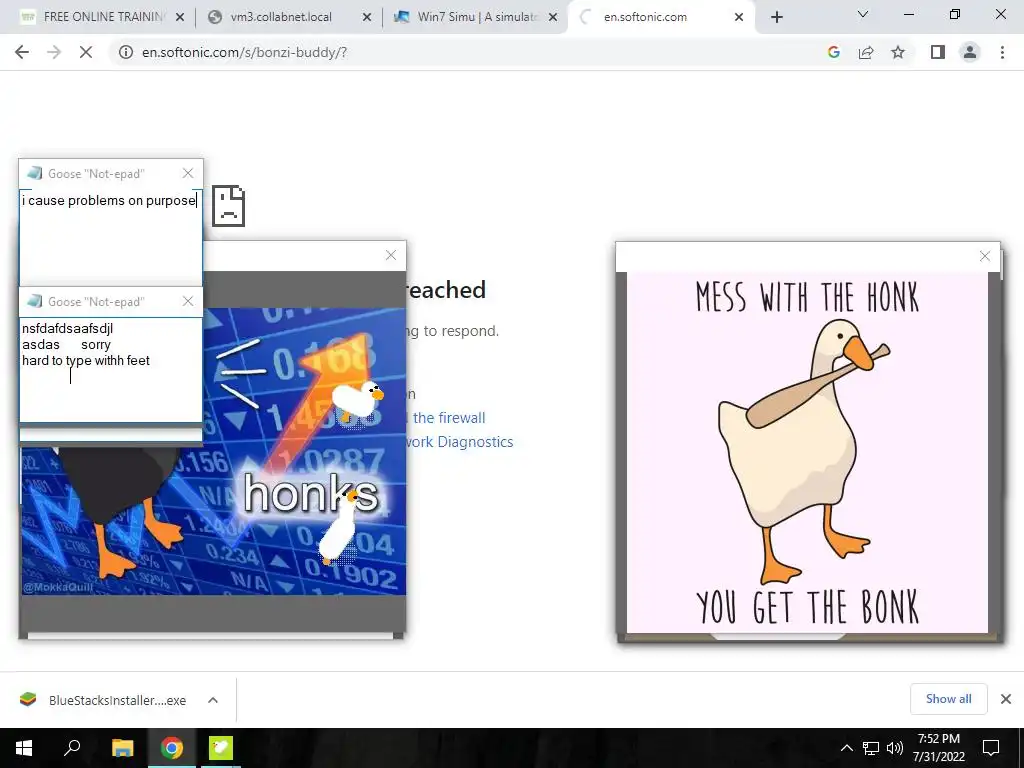
Task: Open a new browser tab
Action: (x=776, y=17)
